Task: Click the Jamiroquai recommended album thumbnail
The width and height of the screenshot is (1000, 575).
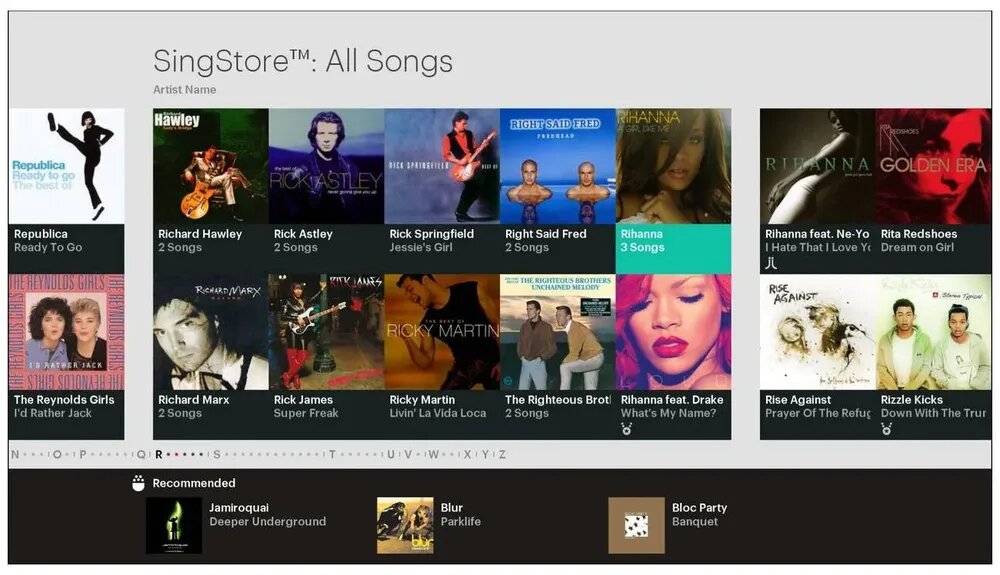Action: (174, 525)
